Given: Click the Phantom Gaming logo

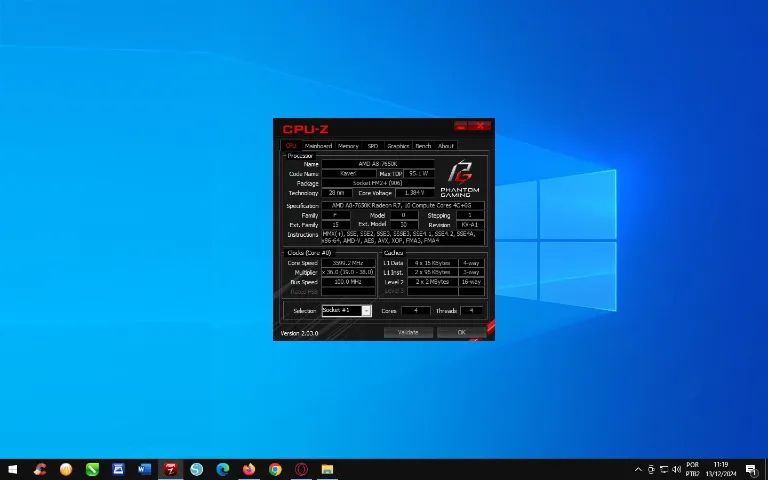Looking at the screenshot, I should (460, 176).
